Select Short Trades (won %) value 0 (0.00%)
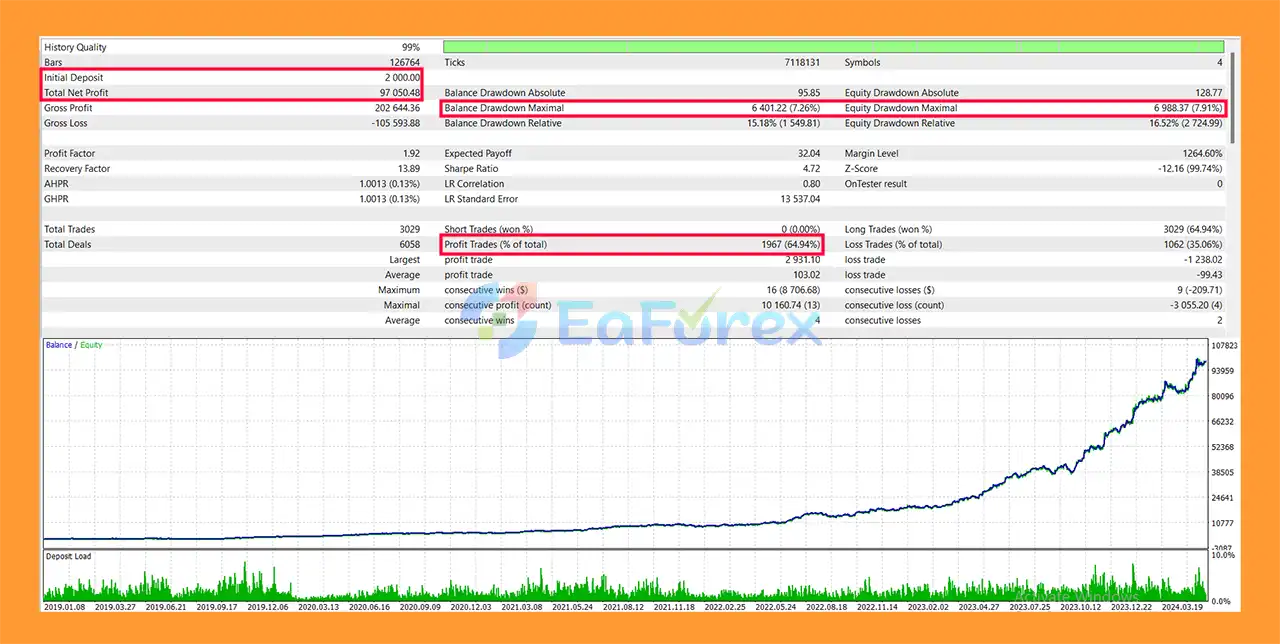The image size is (1280, 644). pyautogui.click(x=799, y=229)
